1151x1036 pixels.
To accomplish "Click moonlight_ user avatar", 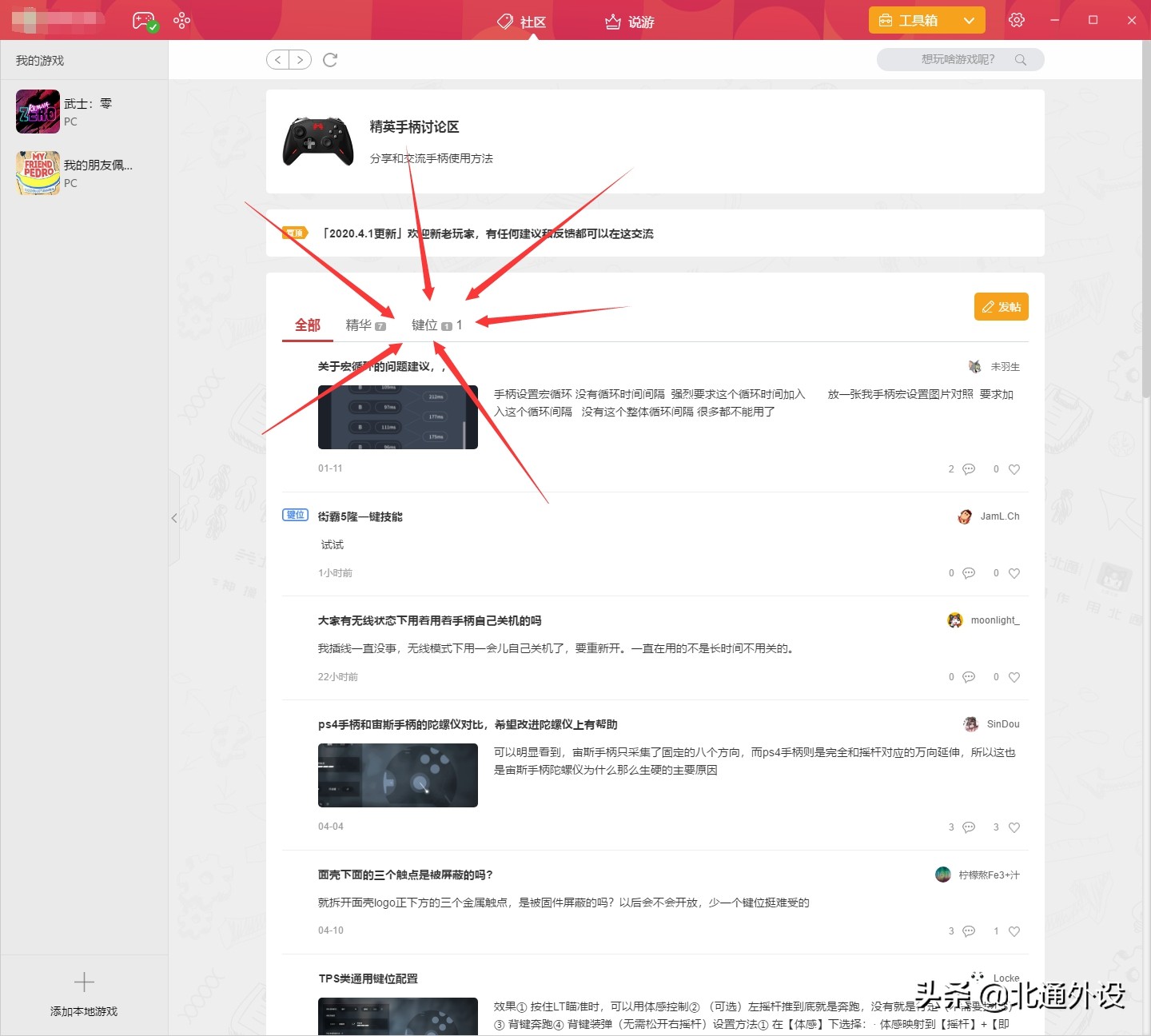I will [x=955, y=620].
